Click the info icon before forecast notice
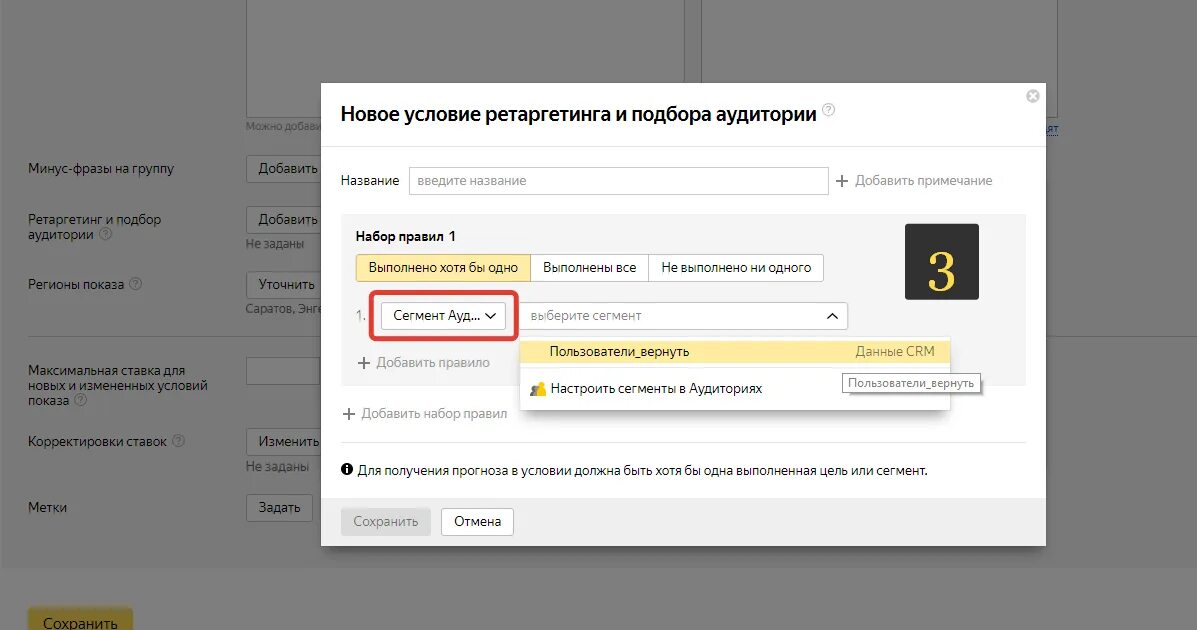 tap(347, 470)
